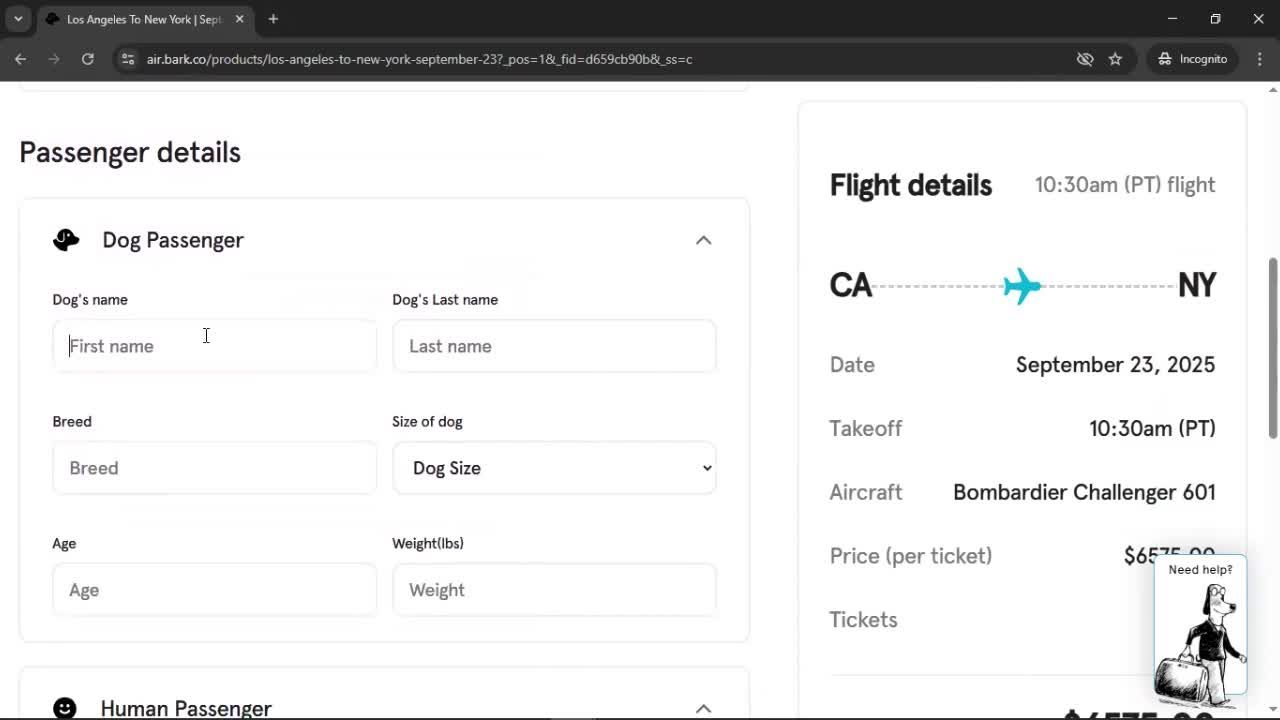Screen dimensions: 1280x720
Task: Click the Breed input field
Action: pos(214,468)
